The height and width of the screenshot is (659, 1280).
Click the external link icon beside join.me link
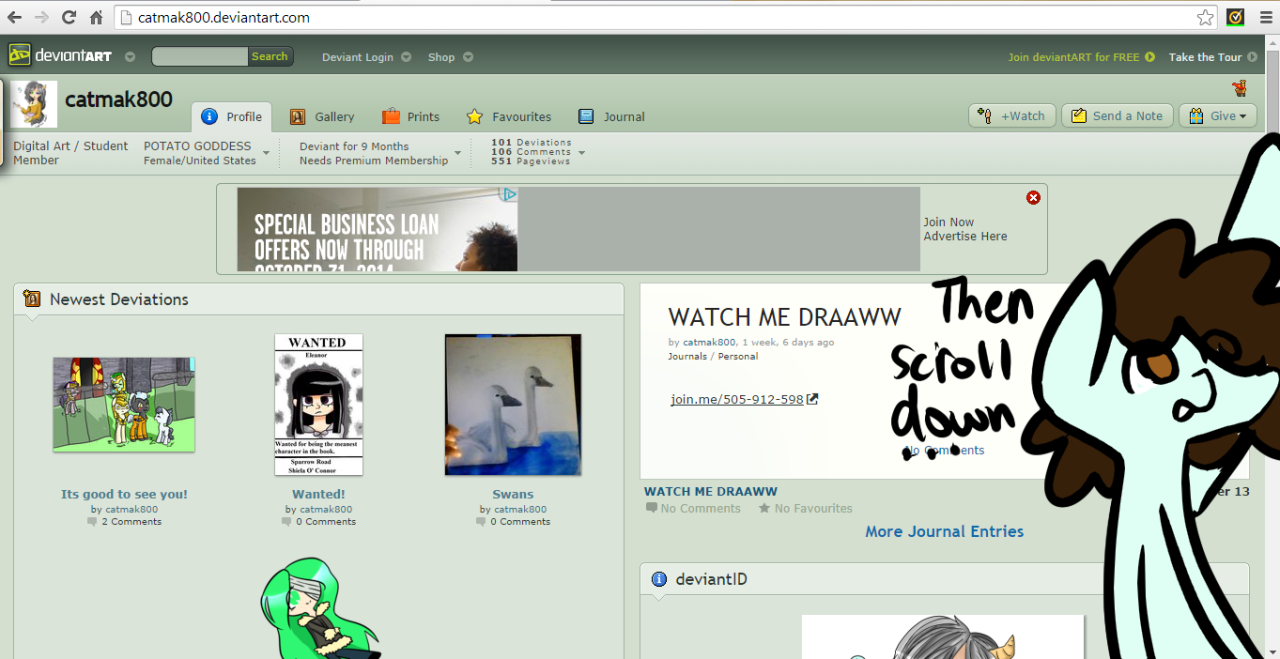813,399
